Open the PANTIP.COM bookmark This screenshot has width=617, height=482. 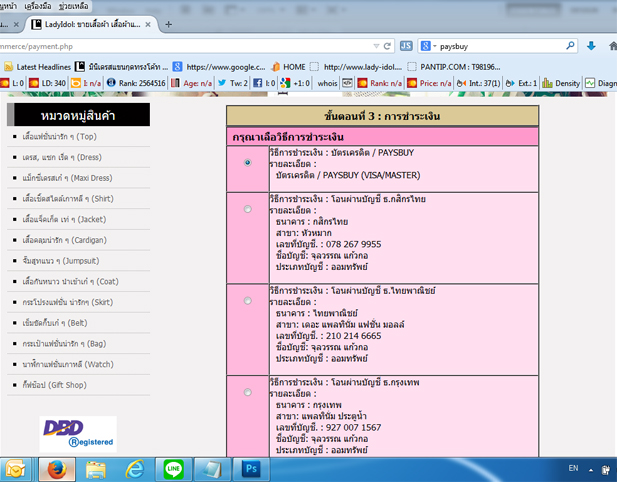pyautogui.click(x=454, y=67)
